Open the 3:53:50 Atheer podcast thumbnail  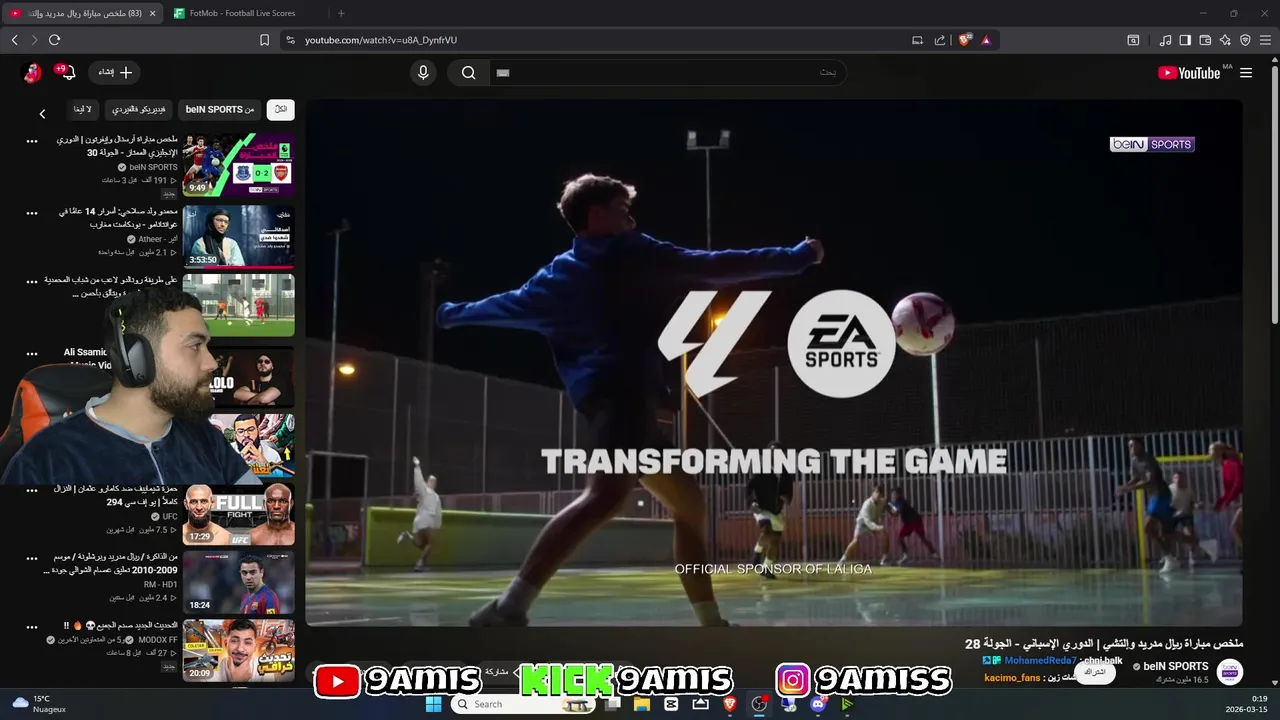pos(238,237)
